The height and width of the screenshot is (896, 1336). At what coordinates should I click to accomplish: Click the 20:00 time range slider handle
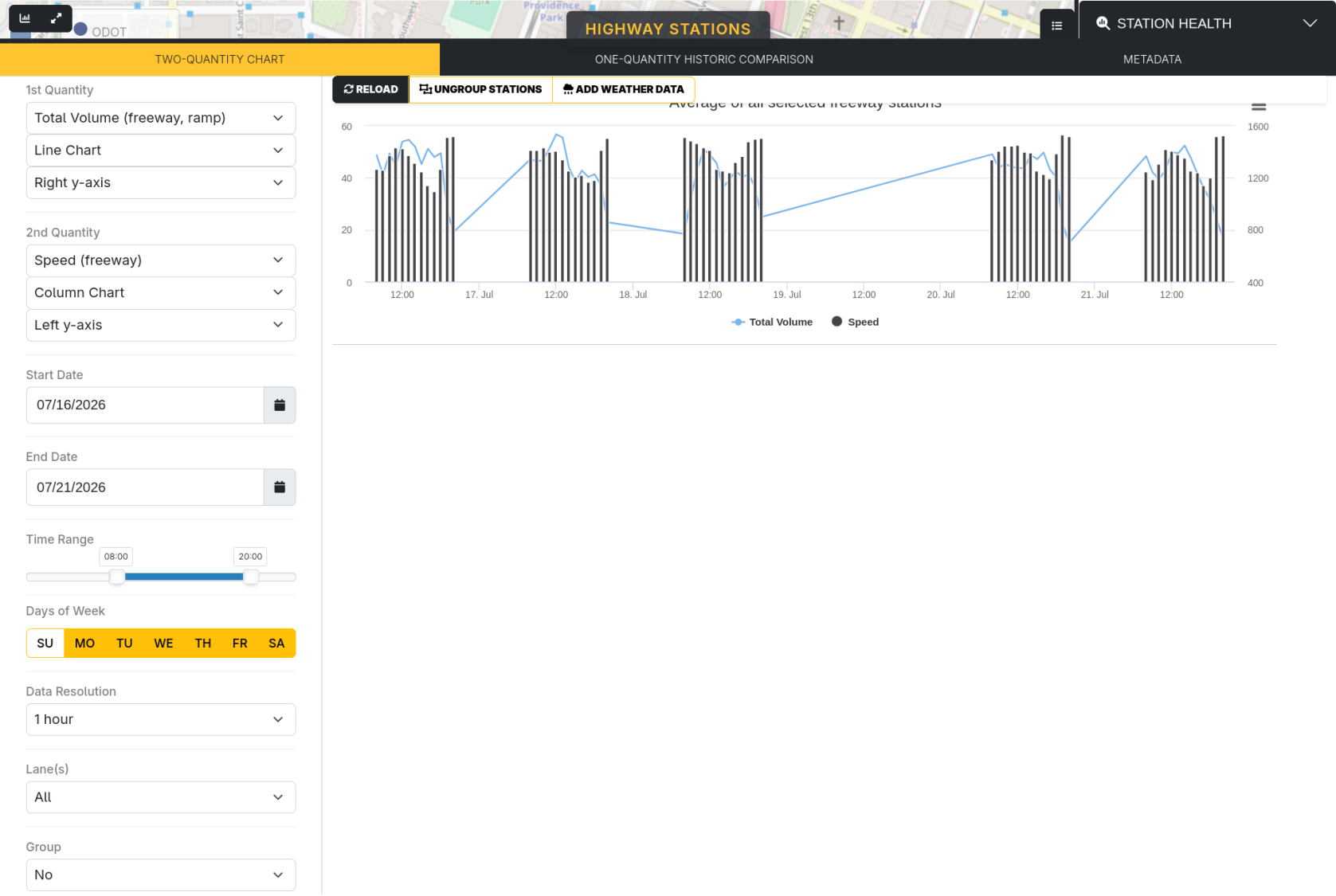pyautogui.click(x=251, y=577)
